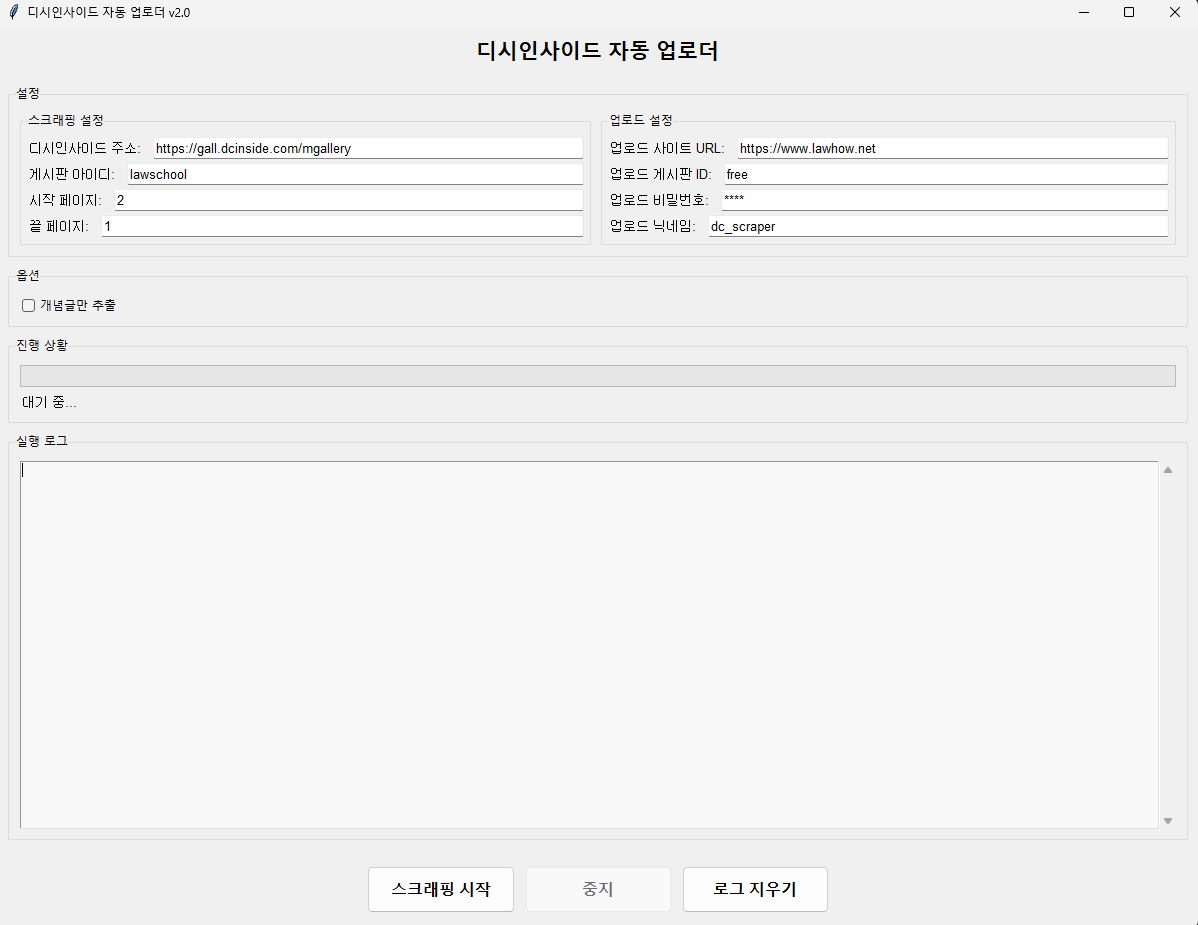Image resolution: width=1198 pixels, height=925 pixels.
Task: Click the 로그 지우기 button
Action: 755,889
